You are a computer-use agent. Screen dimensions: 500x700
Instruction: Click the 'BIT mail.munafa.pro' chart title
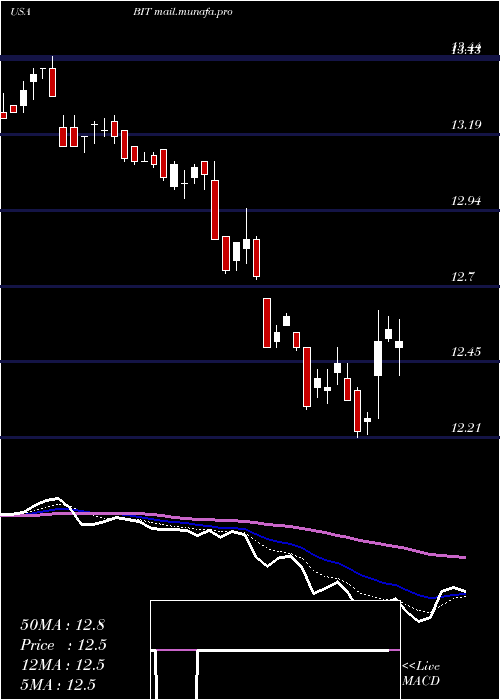click(183, 12)
